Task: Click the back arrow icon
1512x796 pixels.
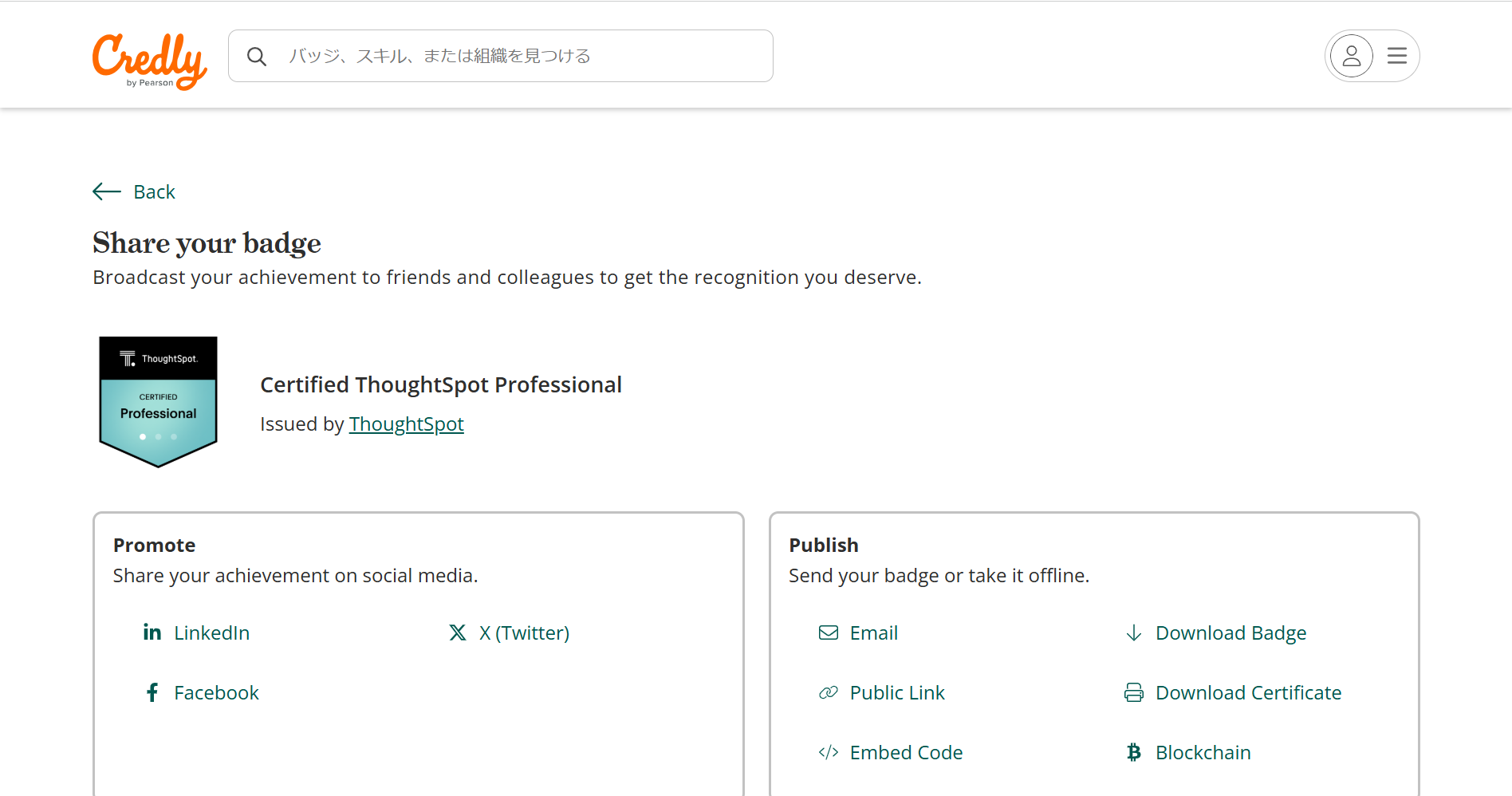Action: click(x=107, y=191)
